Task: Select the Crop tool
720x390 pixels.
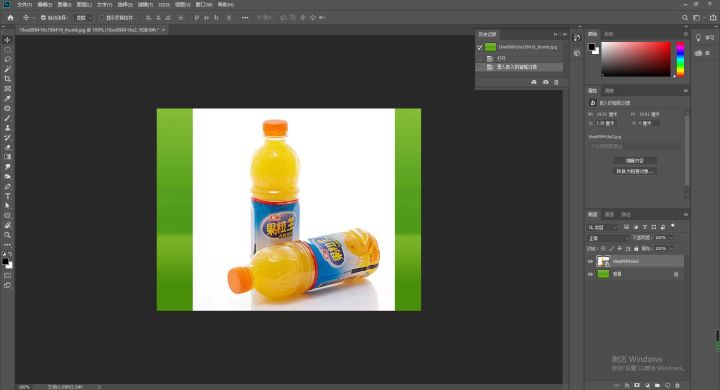Action: pyautogui.click(x=7, y=79)
